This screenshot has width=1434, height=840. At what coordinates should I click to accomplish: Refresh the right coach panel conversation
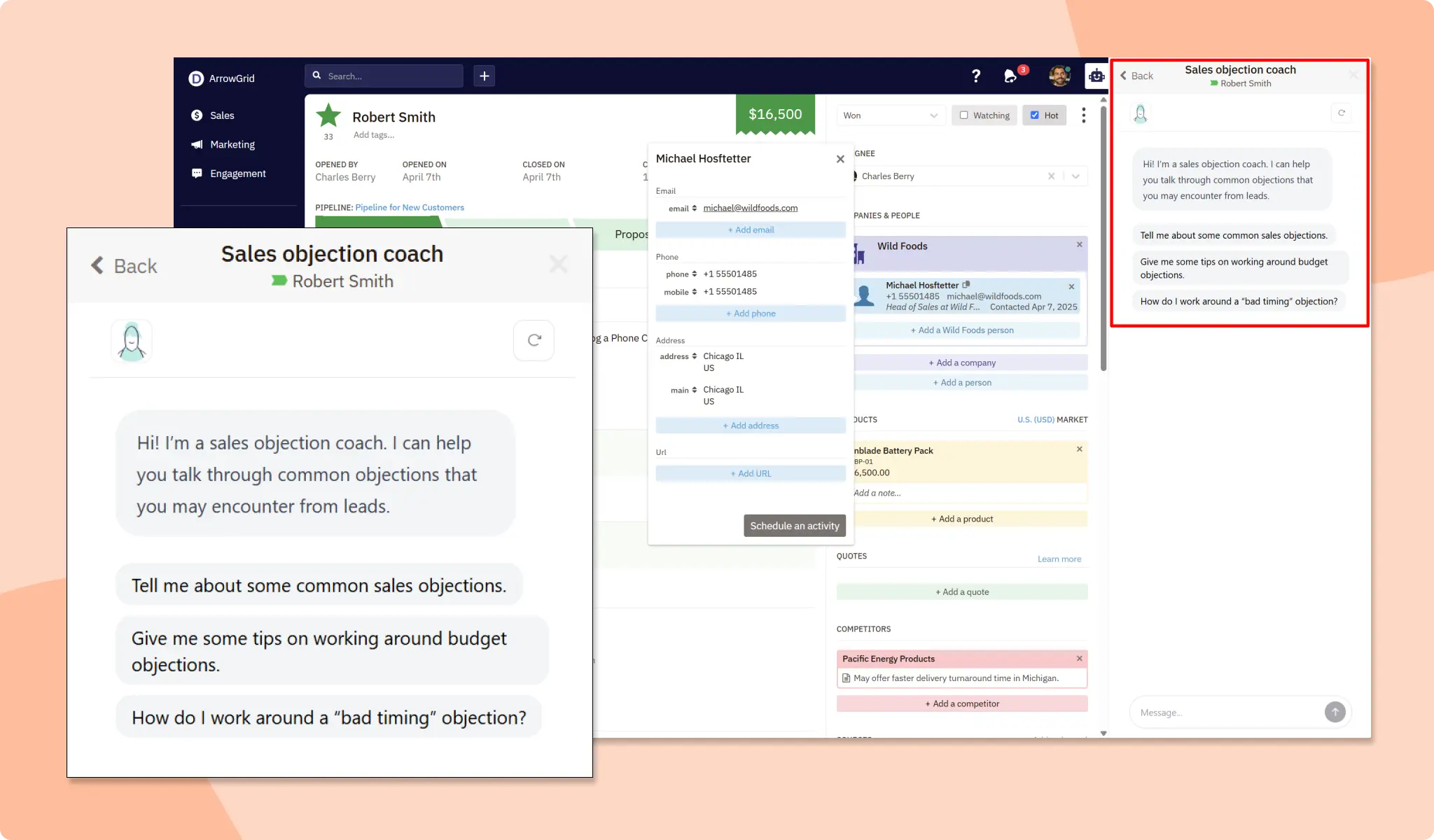coord(1342,113)
